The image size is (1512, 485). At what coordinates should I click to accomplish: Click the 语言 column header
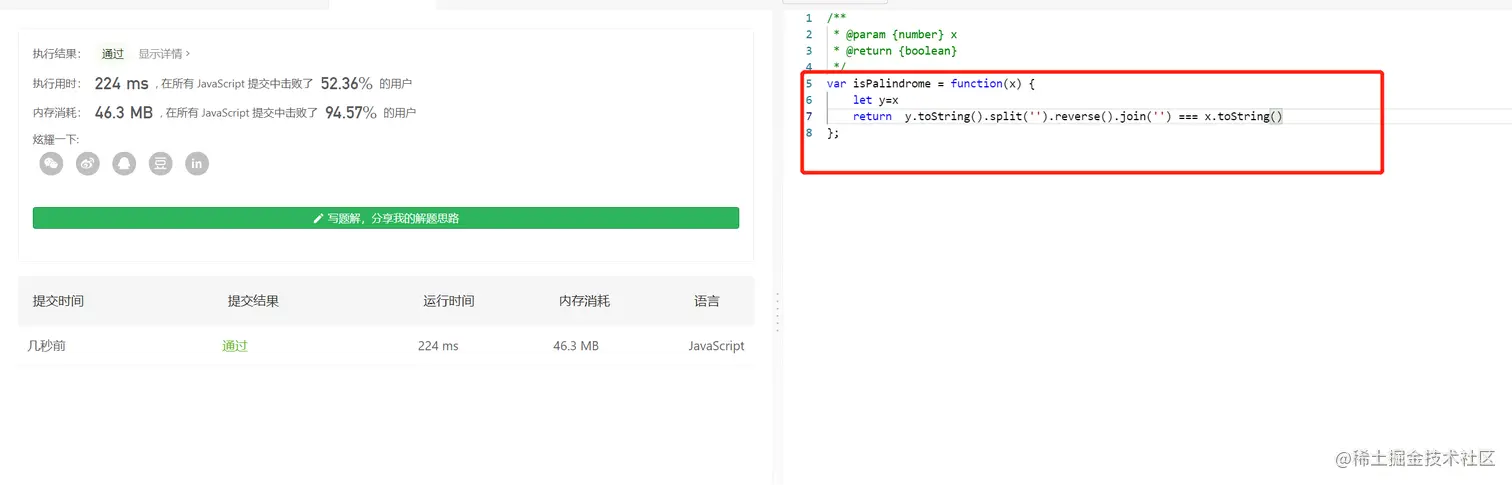coord(707,301)
